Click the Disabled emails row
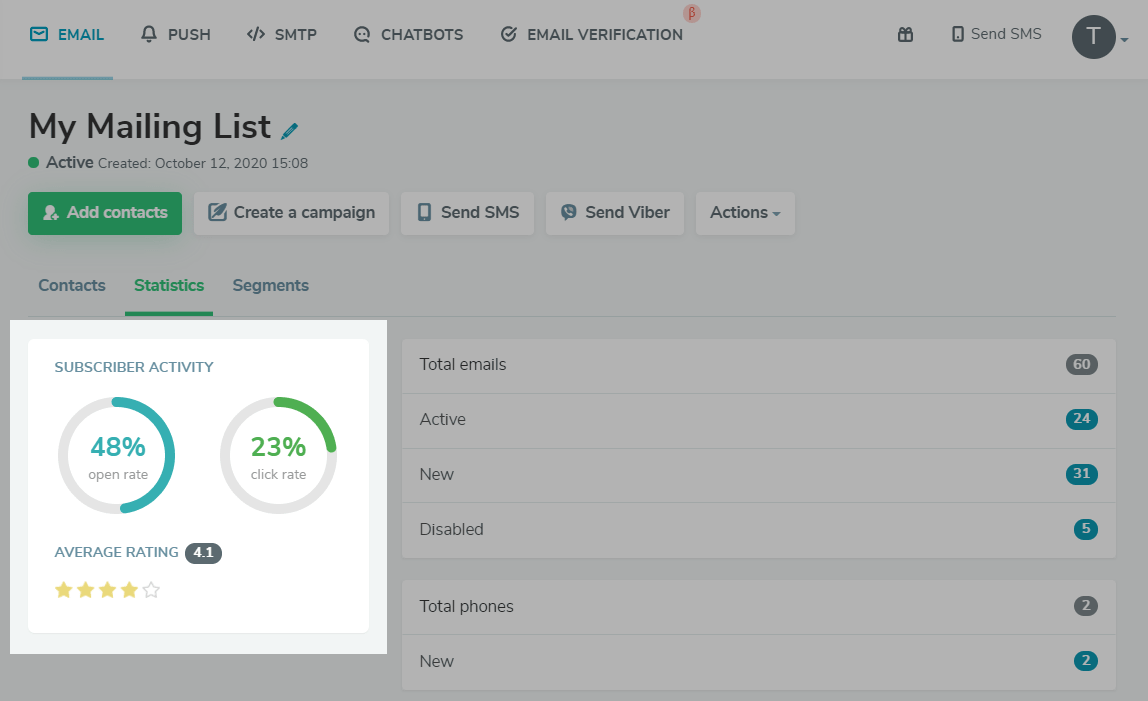This screenshot has height=701, width=1148. 758,530
